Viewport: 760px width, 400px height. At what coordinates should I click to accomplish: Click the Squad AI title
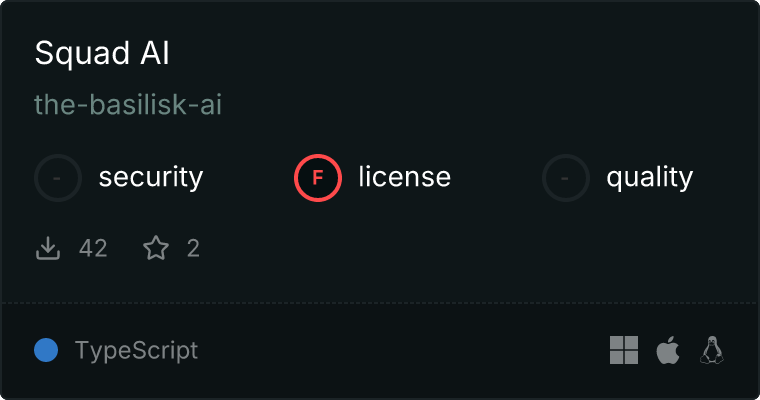pyautogui.click(x=102, y=54)
